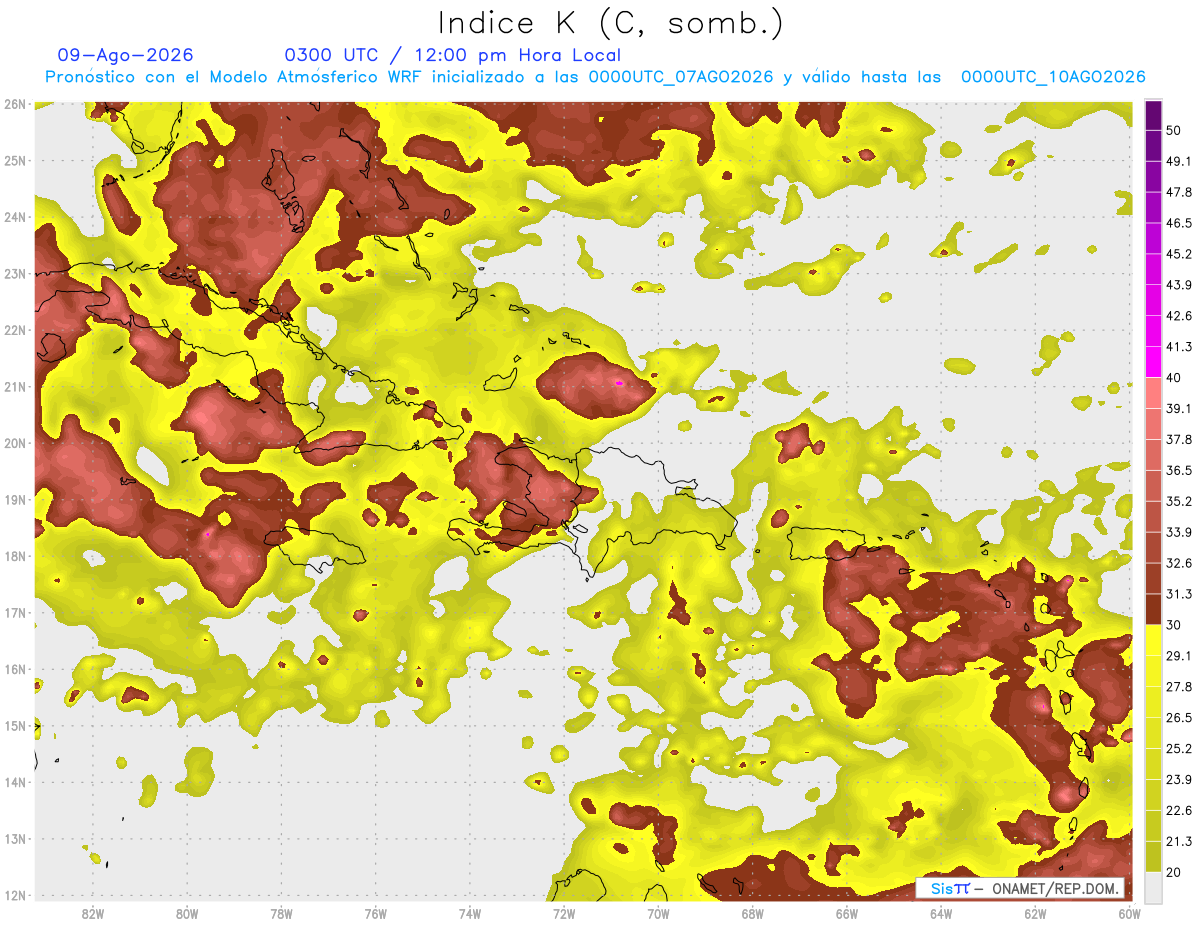
Task: Click the "30" color scale label
Action: (1175, 625)
